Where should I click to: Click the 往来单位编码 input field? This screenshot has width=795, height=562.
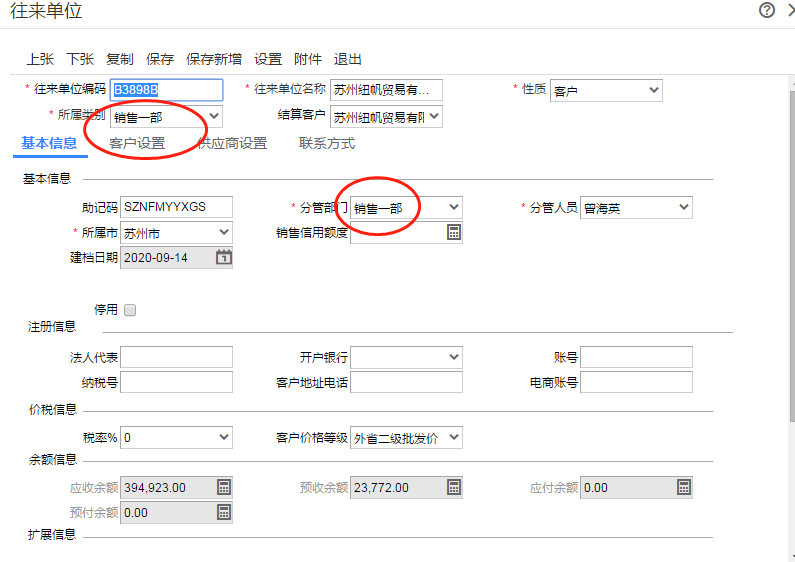click(x=166, y=90)
